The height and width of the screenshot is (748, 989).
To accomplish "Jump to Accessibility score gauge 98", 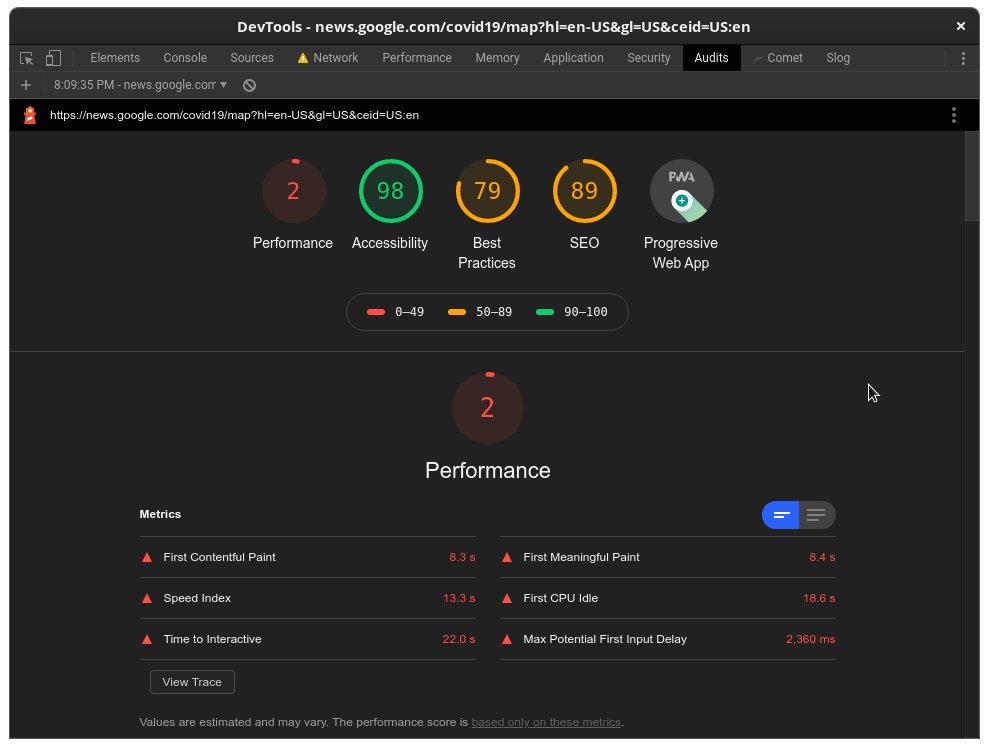I will coord(390,190).
